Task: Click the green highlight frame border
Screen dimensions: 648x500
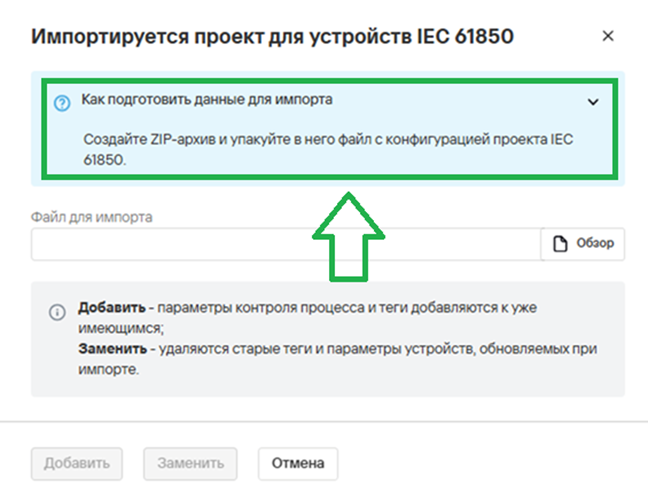Action: coord(330,81)
